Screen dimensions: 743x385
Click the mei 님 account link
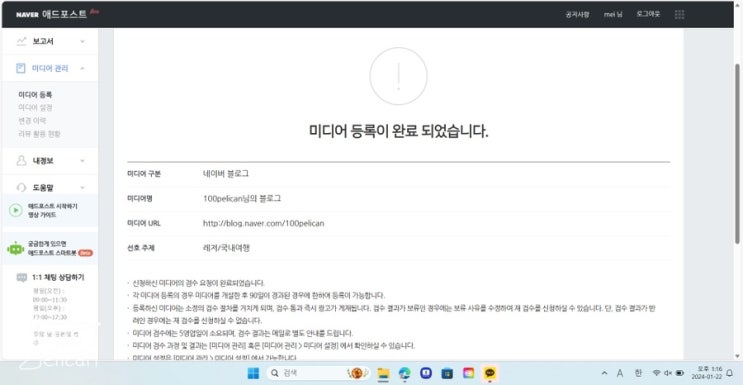[613, 14]
